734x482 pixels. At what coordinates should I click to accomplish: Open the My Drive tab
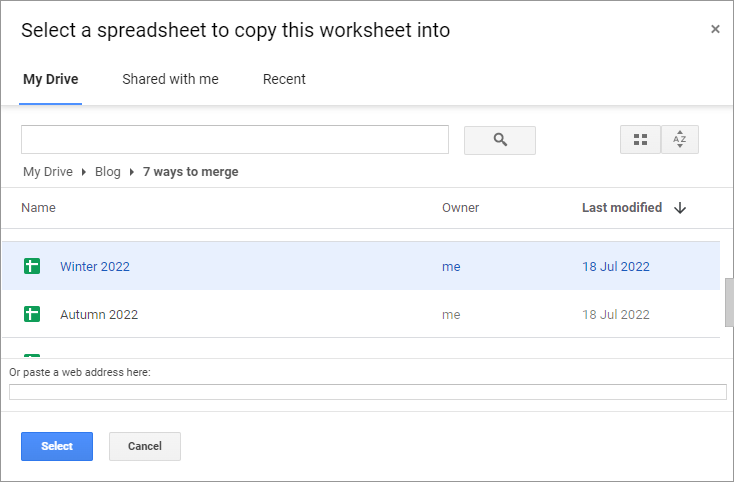tap(50, 79)
